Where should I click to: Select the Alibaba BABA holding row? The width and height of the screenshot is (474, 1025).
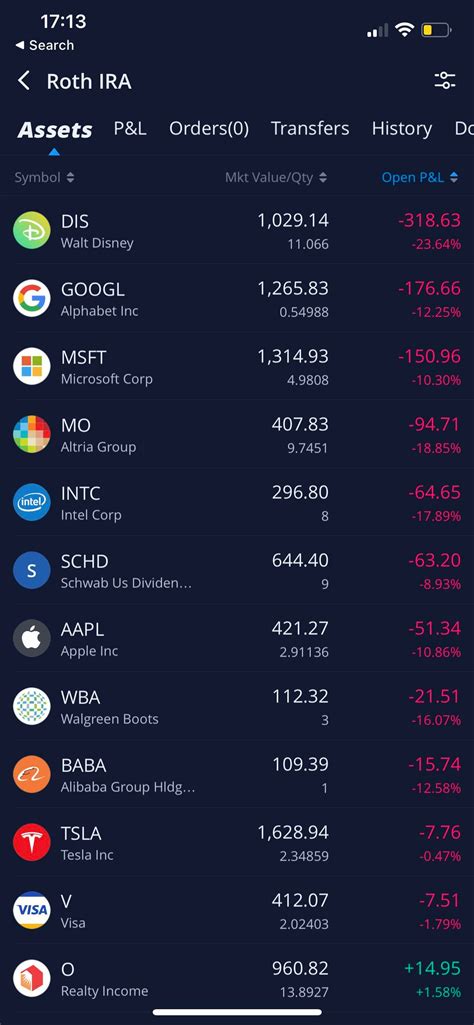(x=237, y=774)
